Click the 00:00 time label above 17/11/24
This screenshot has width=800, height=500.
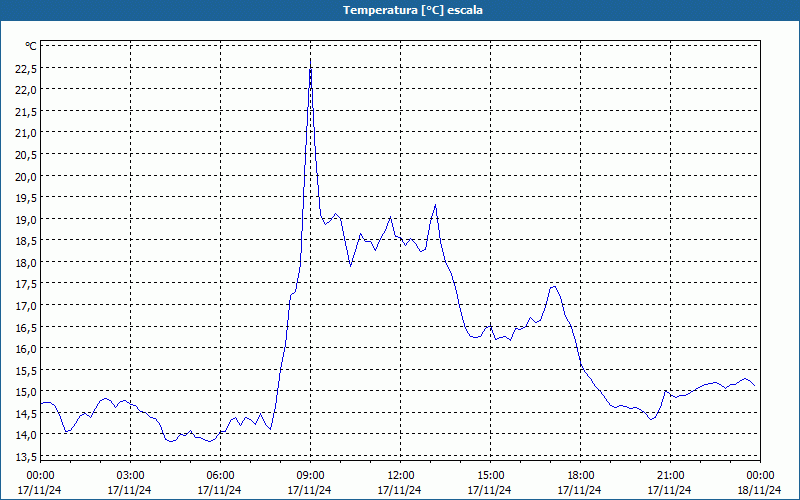point(40,476)
